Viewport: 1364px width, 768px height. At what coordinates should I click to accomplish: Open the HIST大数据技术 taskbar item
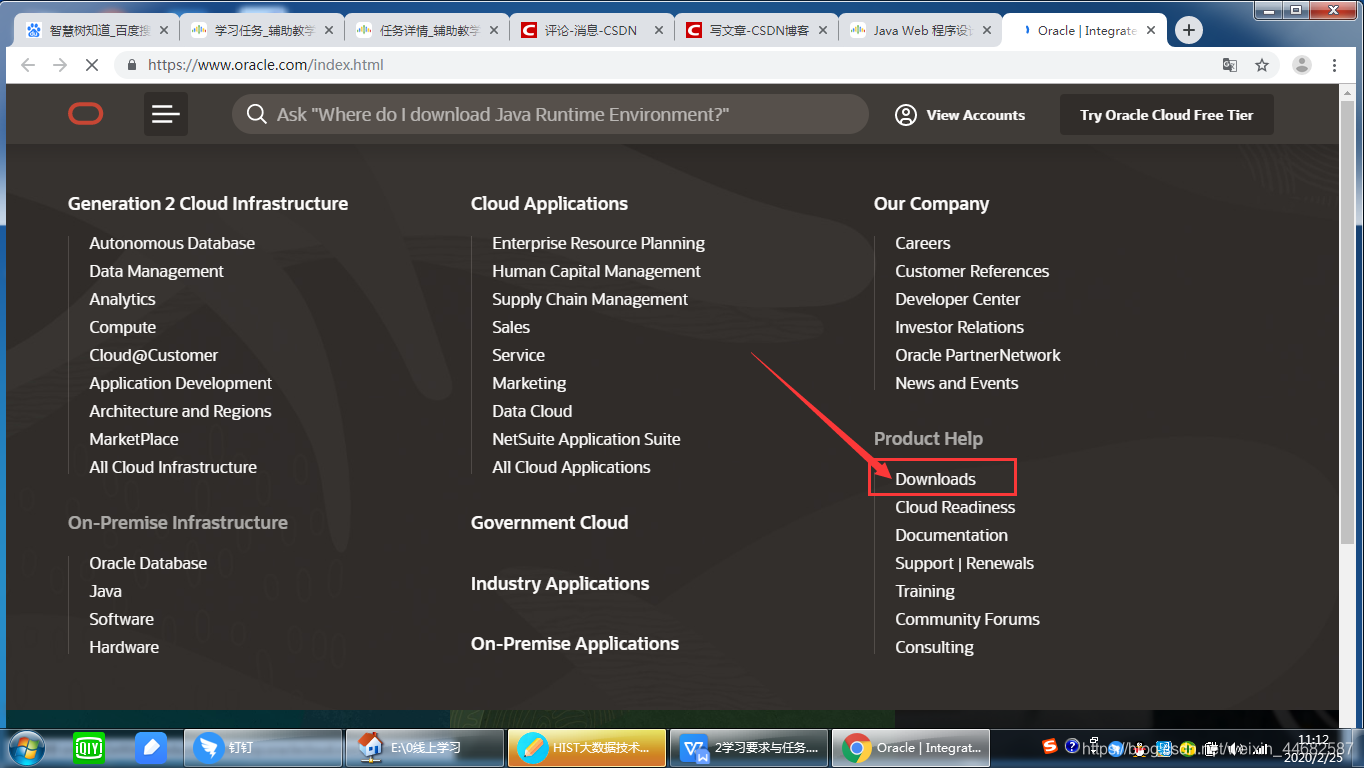[586, 747]
